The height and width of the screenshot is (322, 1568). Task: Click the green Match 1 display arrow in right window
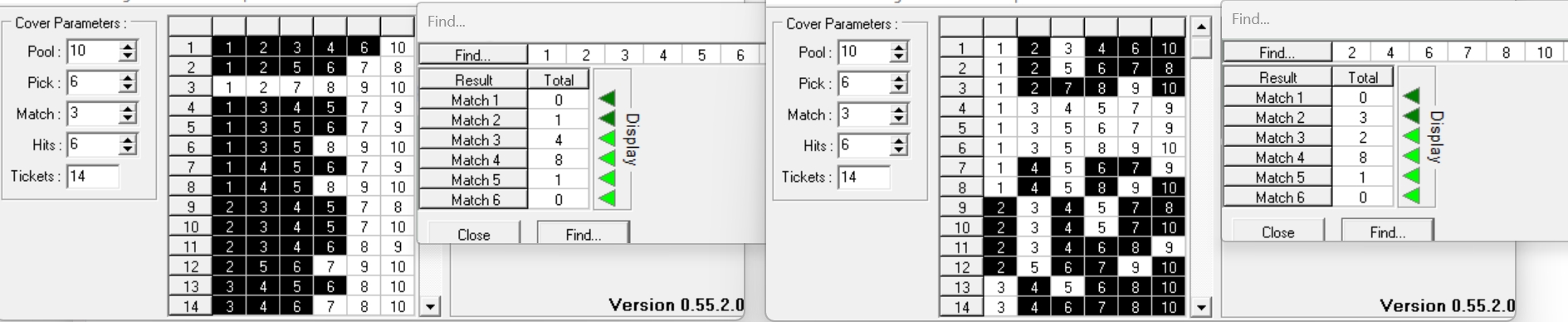tap(1411, 96)
